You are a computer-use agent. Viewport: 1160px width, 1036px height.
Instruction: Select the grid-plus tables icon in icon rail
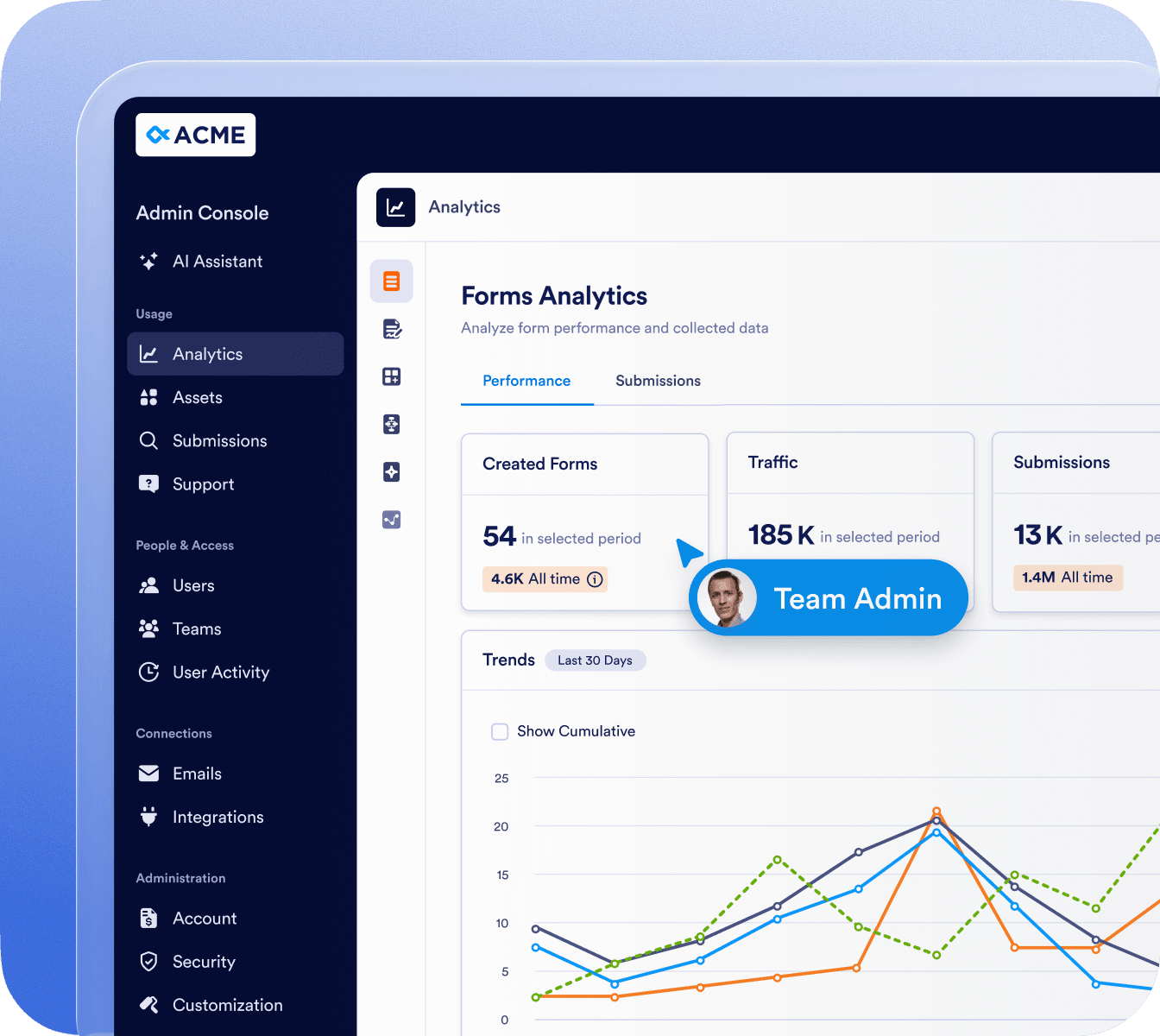tap(391, 376)
